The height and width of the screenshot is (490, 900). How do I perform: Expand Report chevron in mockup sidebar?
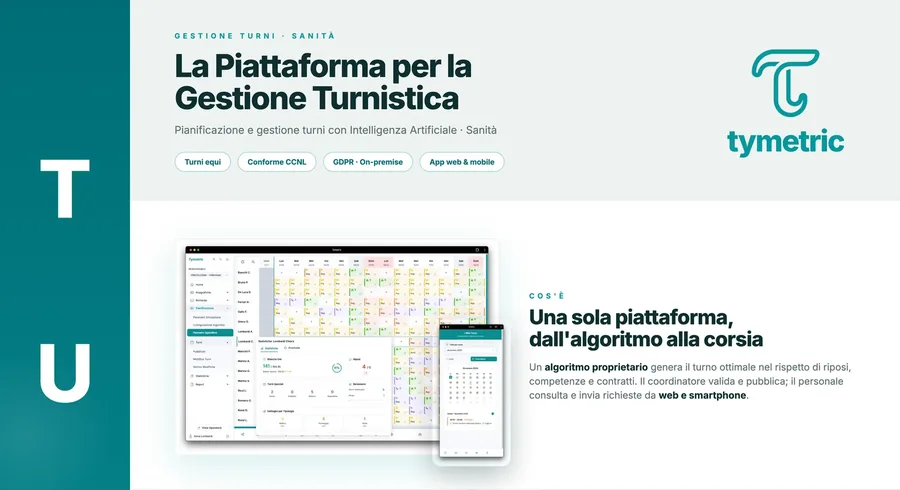pyautogui.click(x=228, y=384)
